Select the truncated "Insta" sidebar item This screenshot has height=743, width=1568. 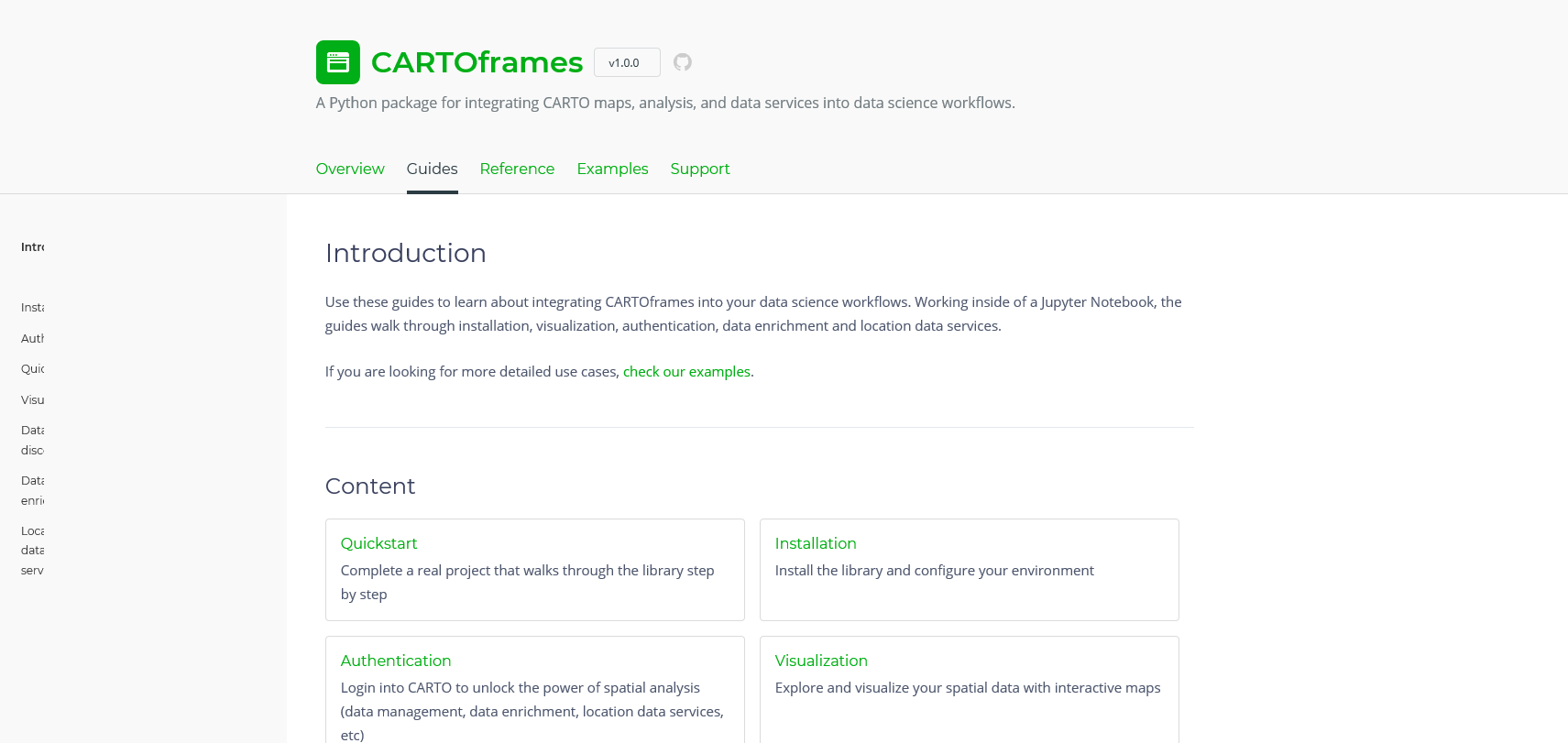[33, 308]
